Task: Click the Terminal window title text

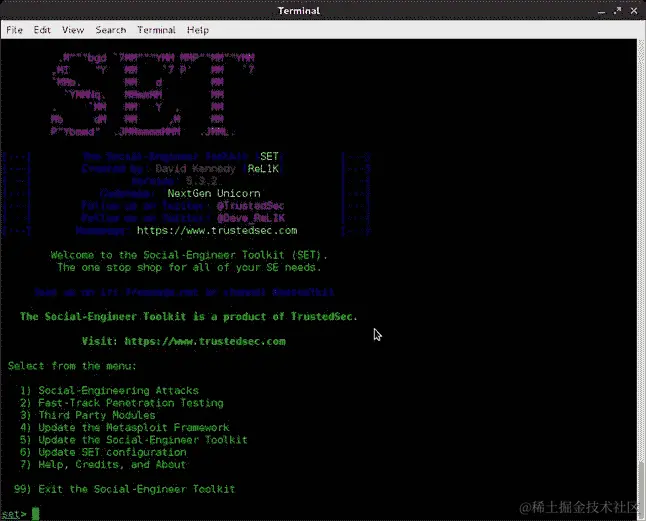Action: click(299, 11)
